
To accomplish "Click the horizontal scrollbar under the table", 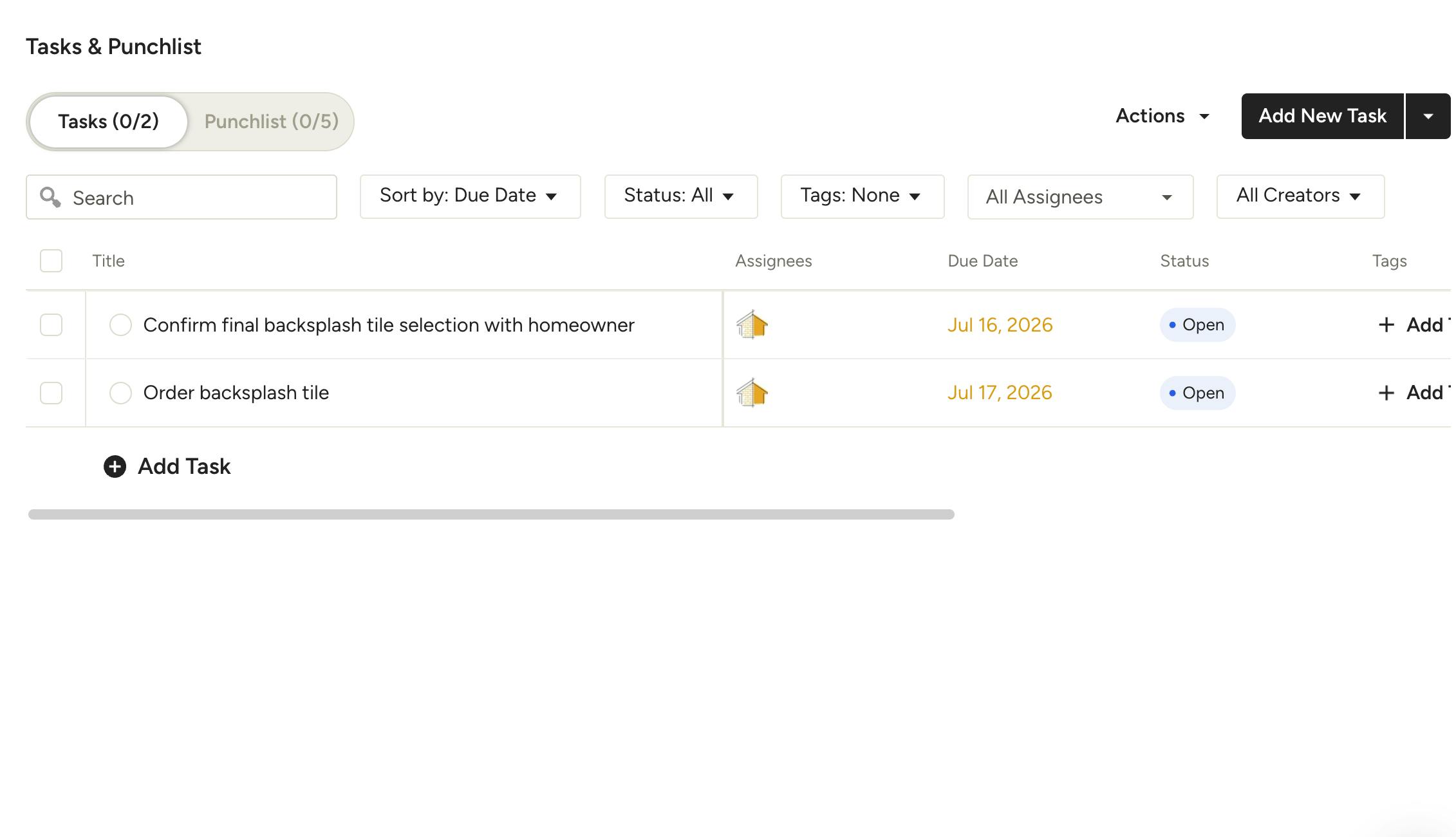I will point(491,514).
